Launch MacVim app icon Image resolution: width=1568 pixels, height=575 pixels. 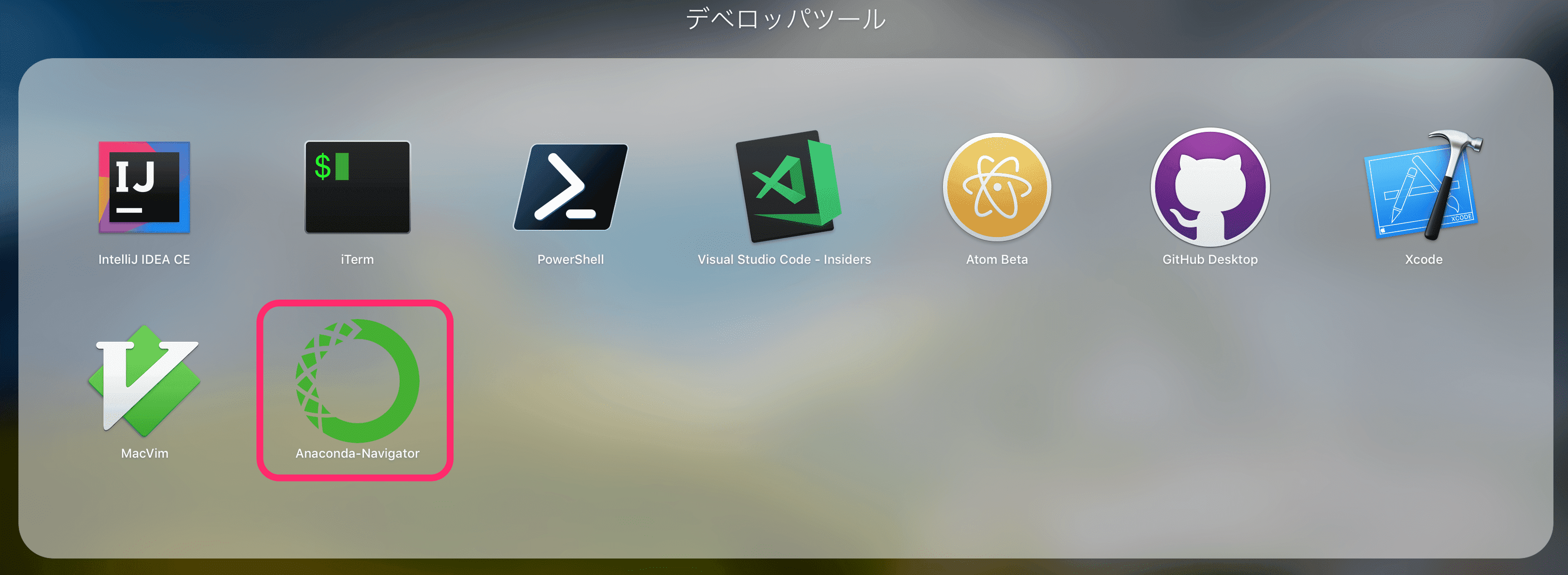144,381
